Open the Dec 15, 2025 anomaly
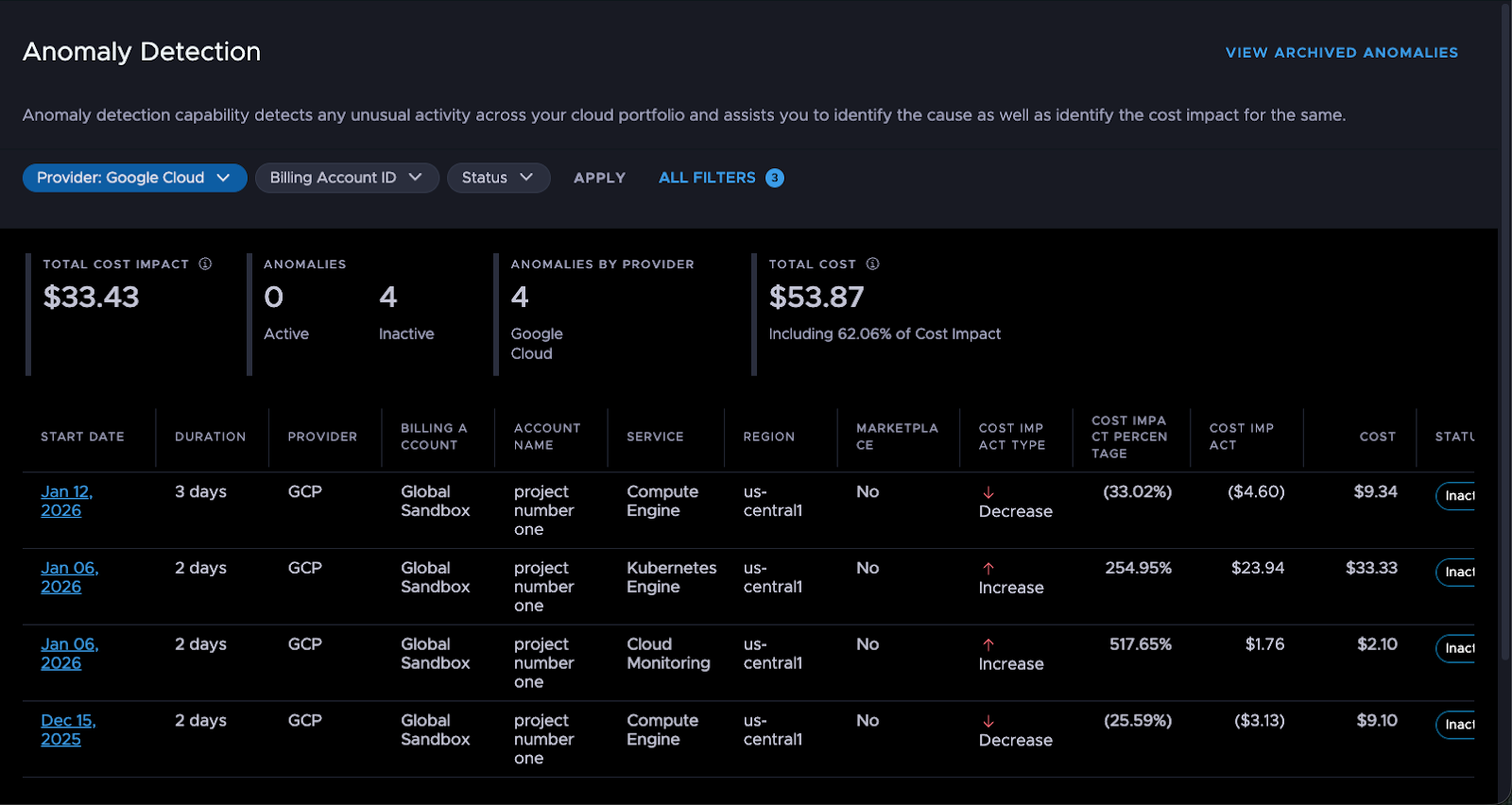 point(68,729)
